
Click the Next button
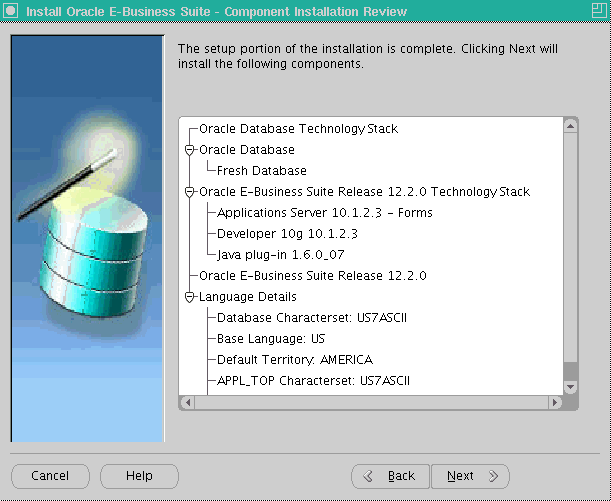[x=470, y=476]
